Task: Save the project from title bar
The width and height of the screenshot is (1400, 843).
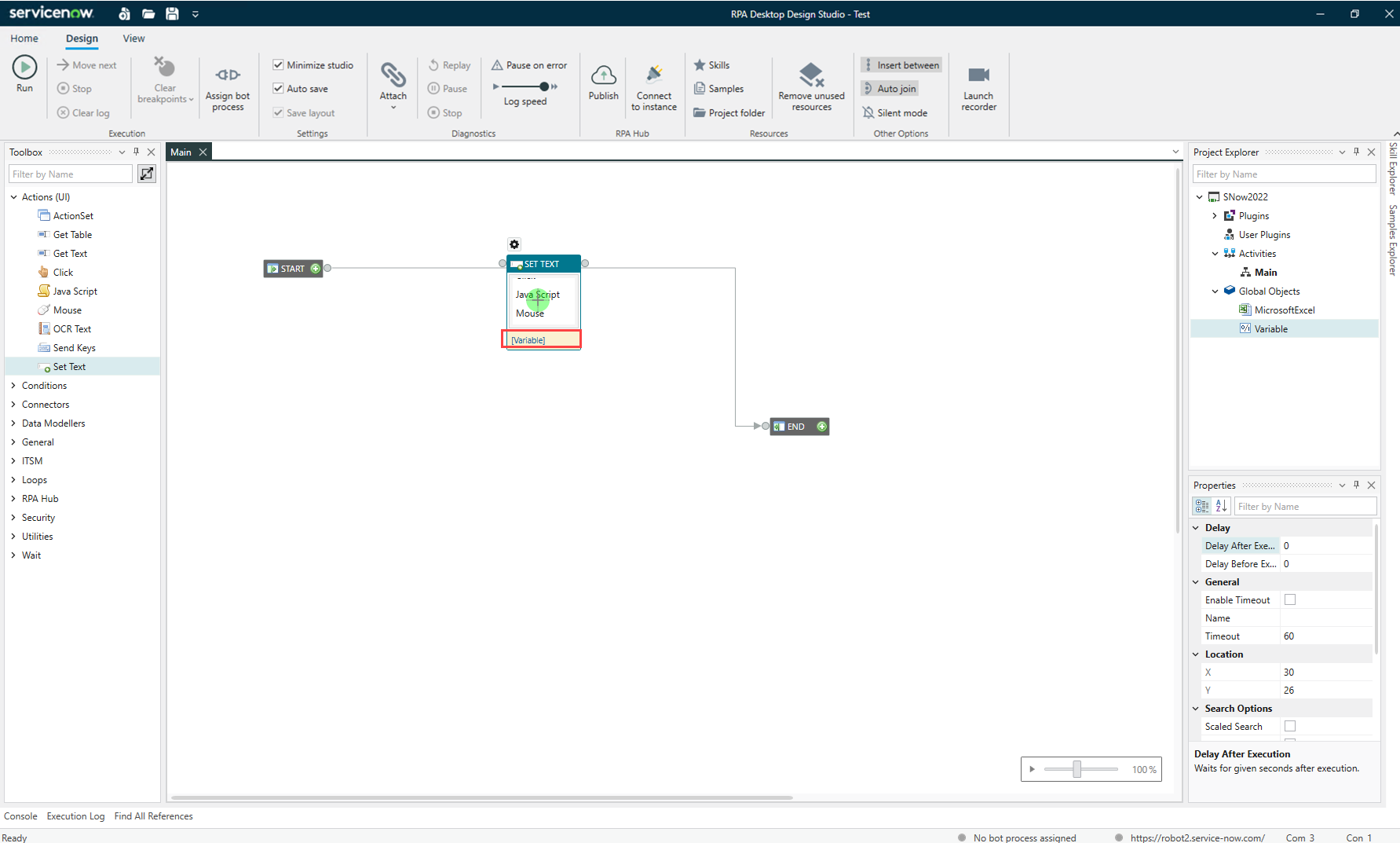Action: [172, 13]
